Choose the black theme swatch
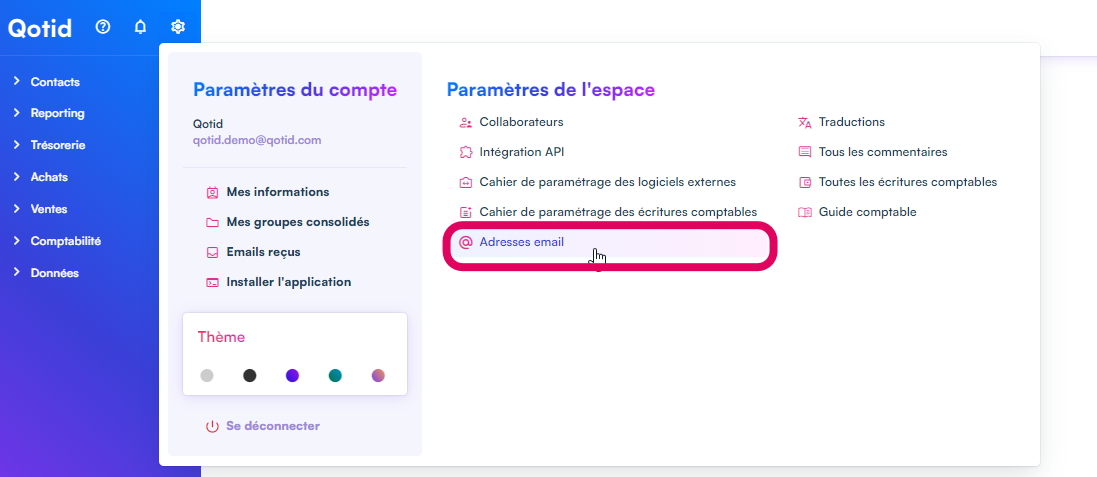This screenshot has width=1097, height=477. [249, 376]
